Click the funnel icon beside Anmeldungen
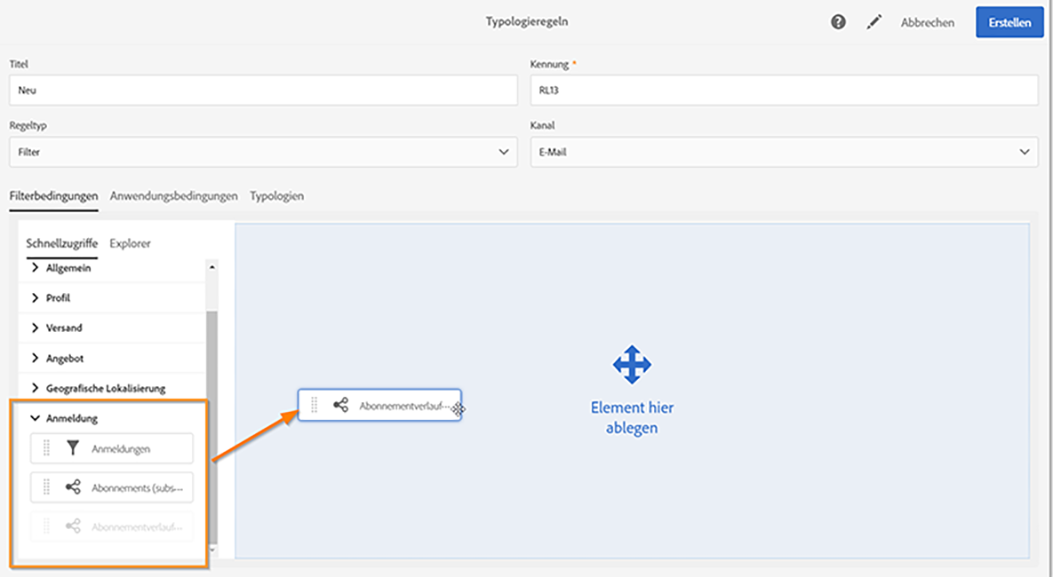Screen dimensions: 1053x577 73,449
